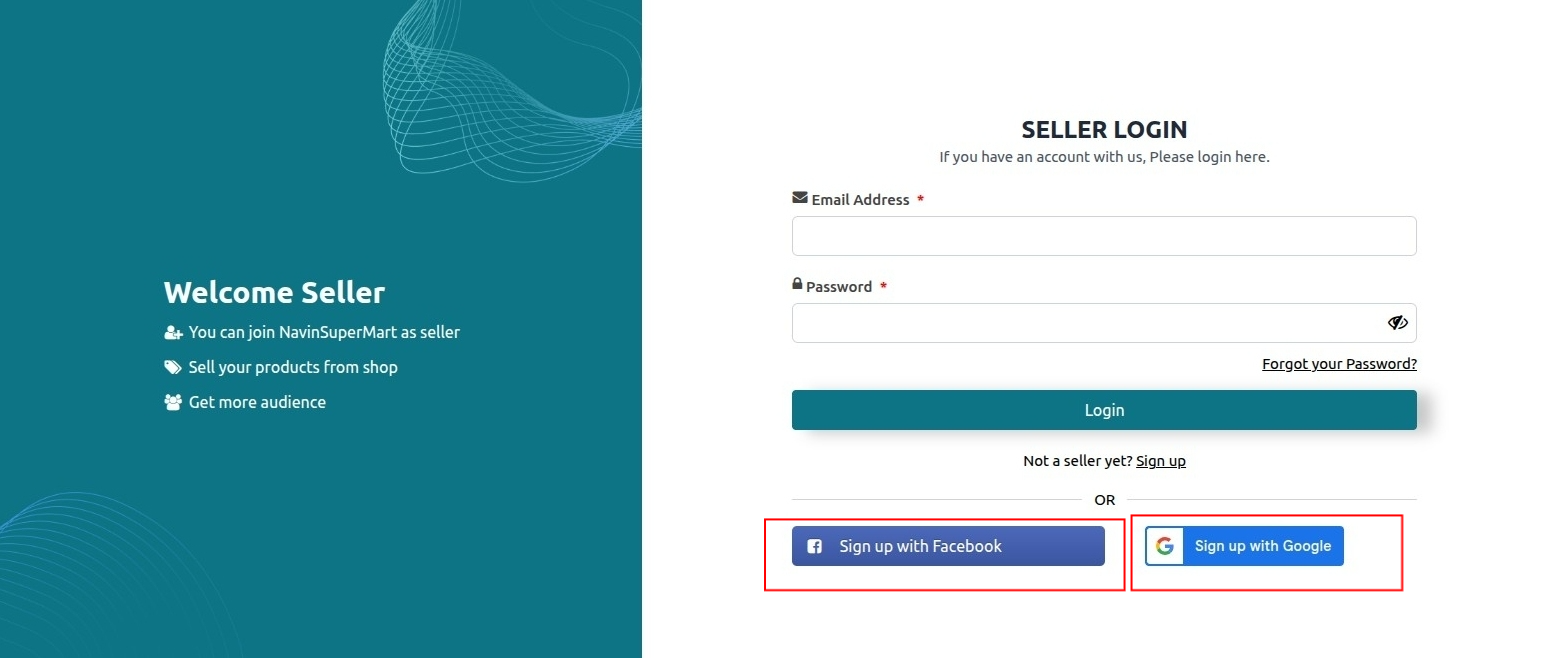Click the envelope icon beside Email Address

[x=799, y=198]
